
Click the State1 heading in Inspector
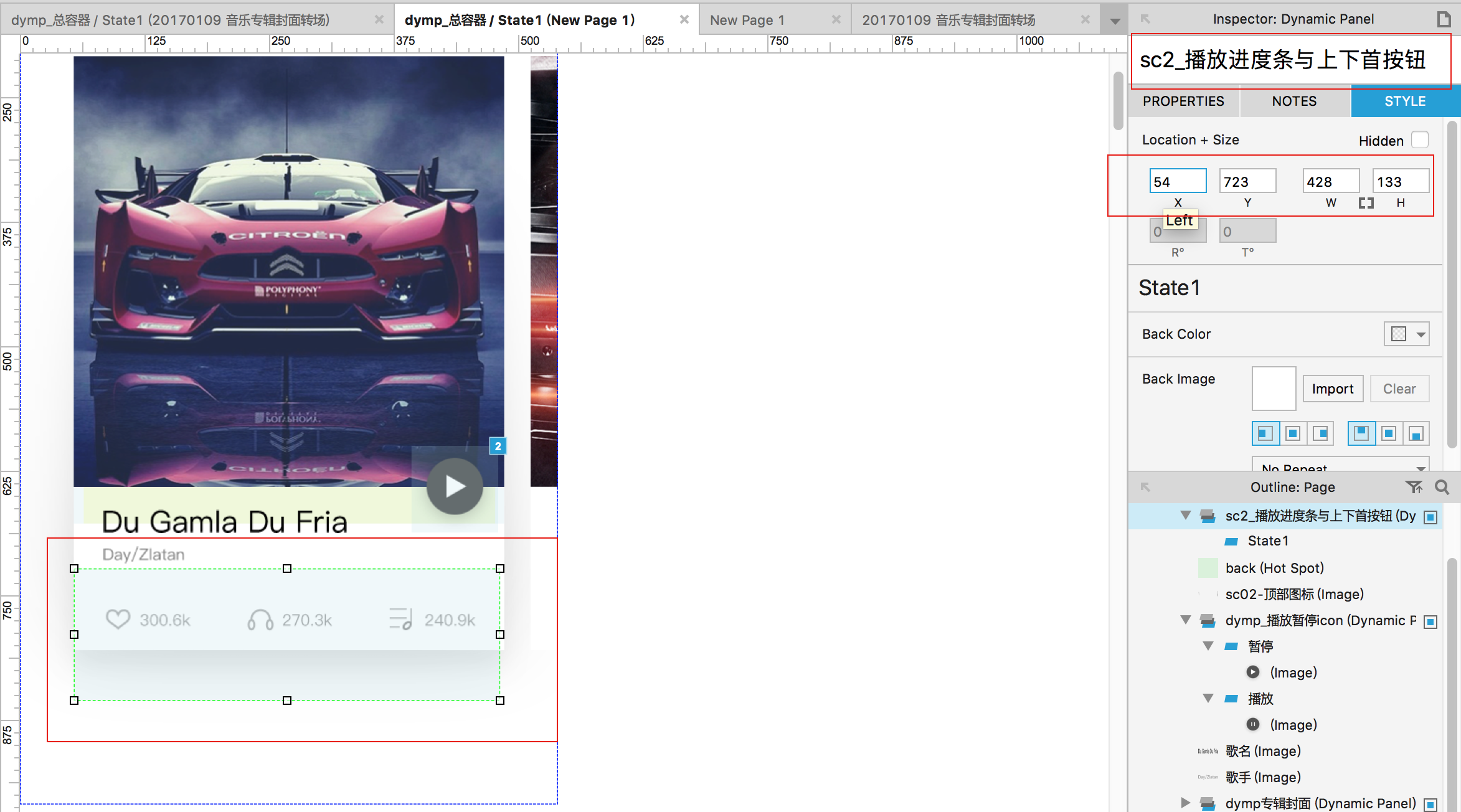pos(1169,288)
